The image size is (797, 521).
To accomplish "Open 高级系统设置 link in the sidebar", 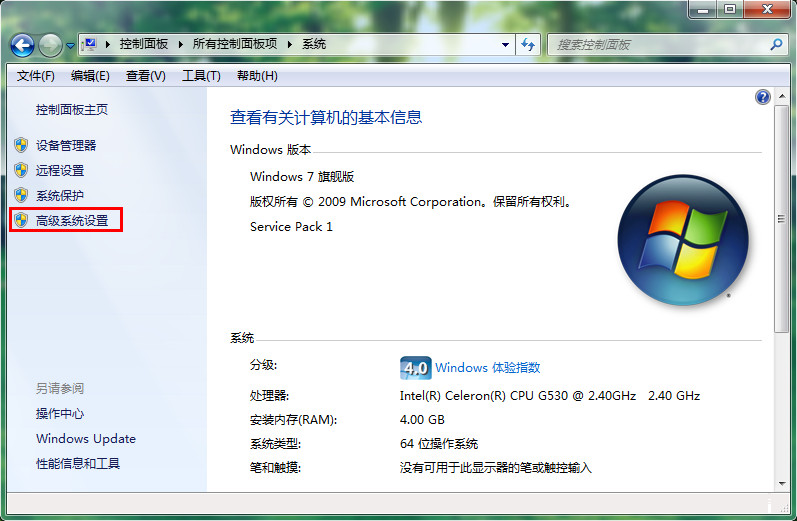I will coord(72,220).
